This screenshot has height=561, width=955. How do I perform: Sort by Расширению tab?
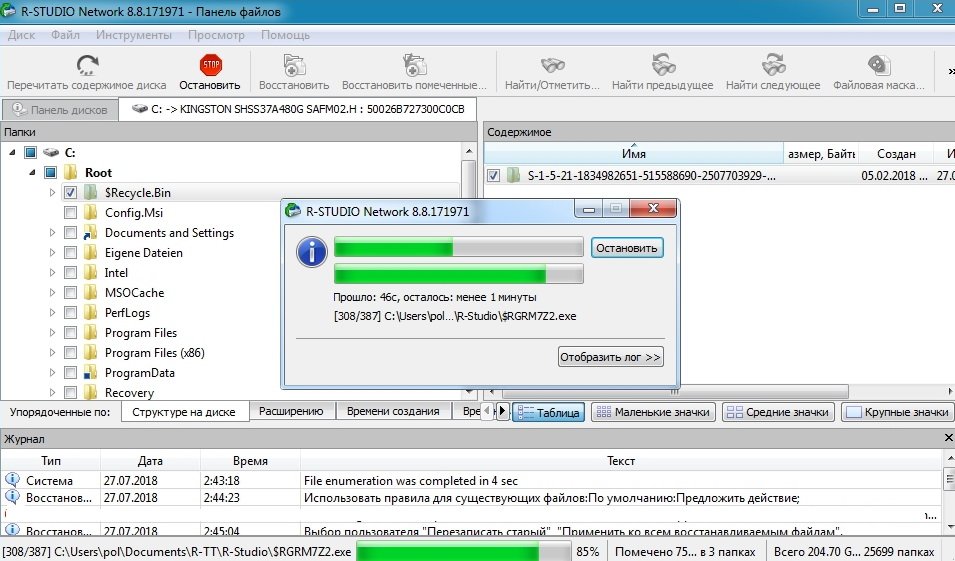coord(291,411)
